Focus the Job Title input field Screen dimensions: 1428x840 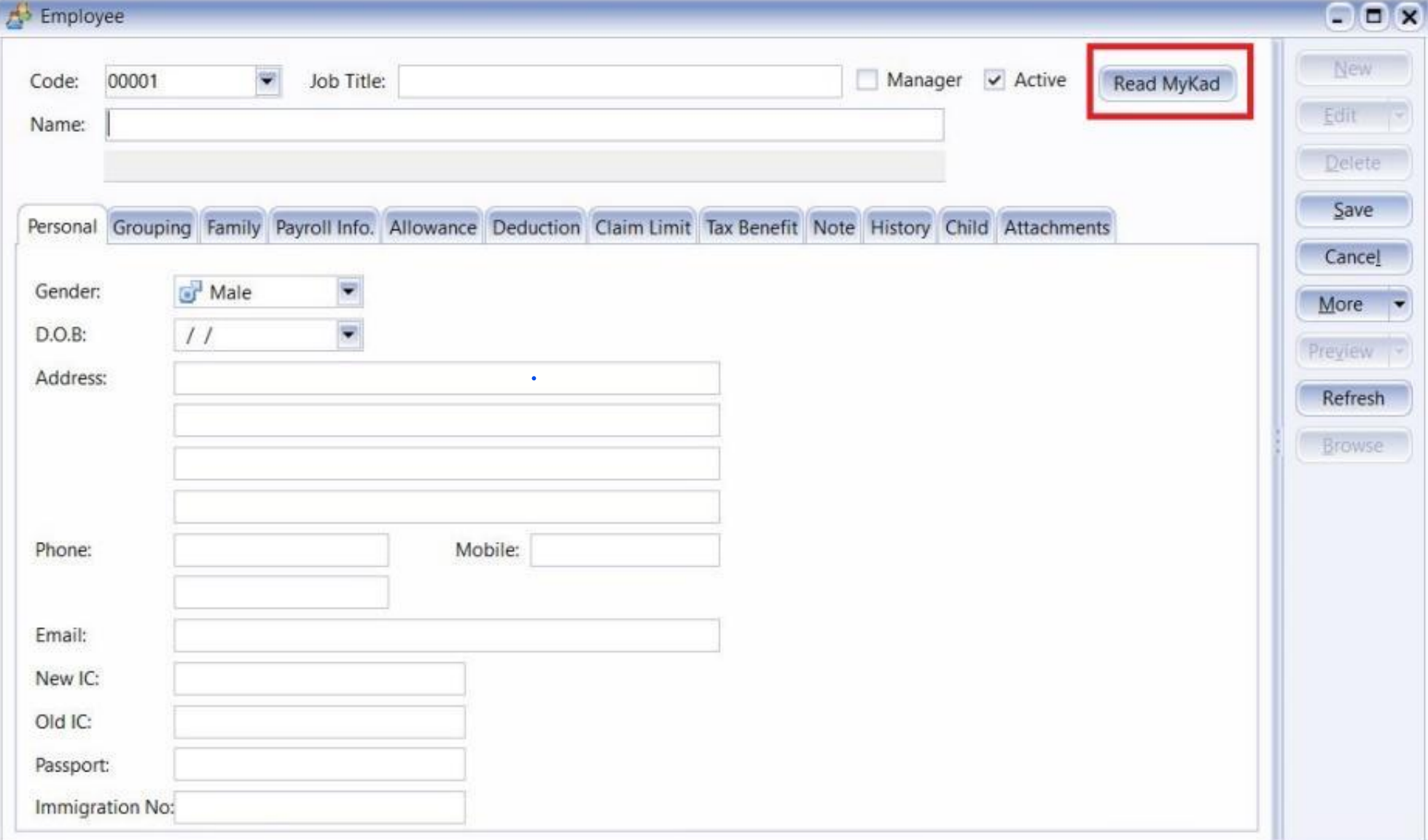[x=620, y=81]
